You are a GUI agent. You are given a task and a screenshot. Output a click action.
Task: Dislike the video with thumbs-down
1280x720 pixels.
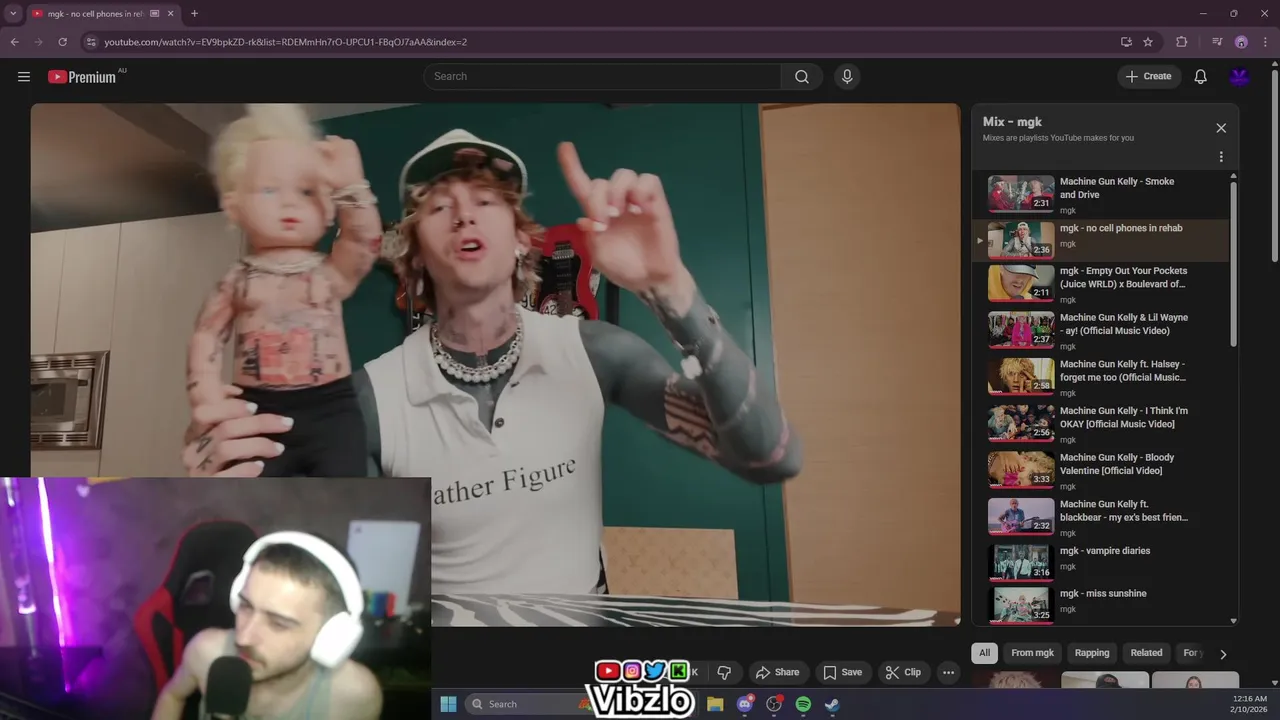pyautogui.click(x=724, y=672)
